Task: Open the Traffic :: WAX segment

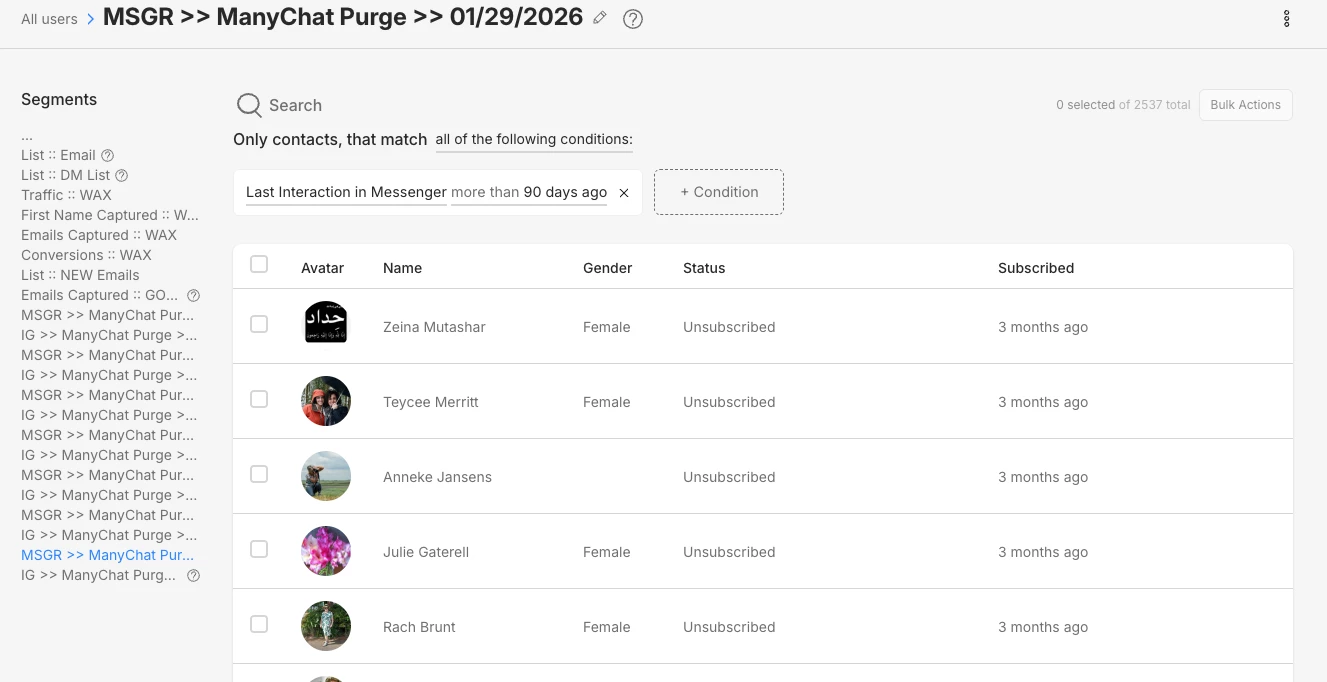Action: 66,195
